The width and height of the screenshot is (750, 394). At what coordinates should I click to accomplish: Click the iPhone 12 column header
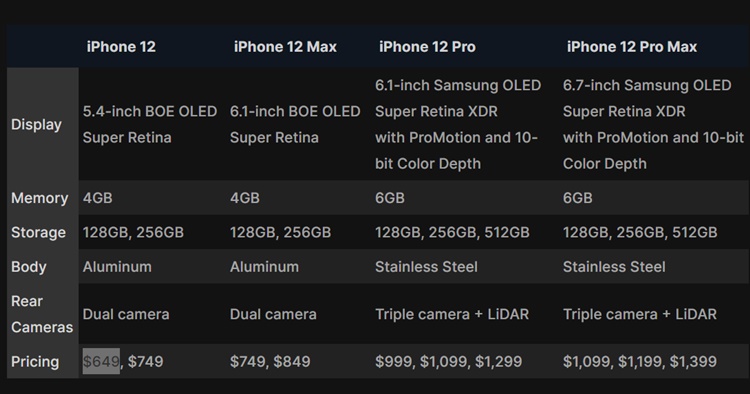(x=121, y=47)
